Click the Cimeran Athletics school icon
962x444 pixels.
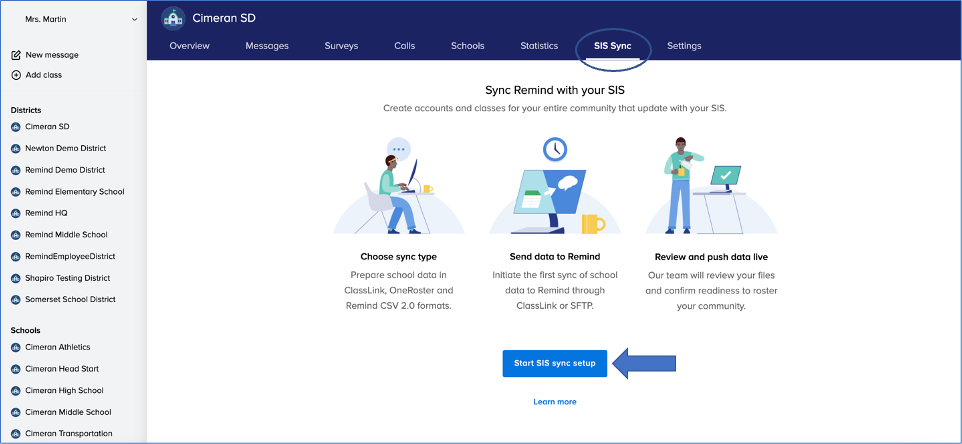[16, 347]
